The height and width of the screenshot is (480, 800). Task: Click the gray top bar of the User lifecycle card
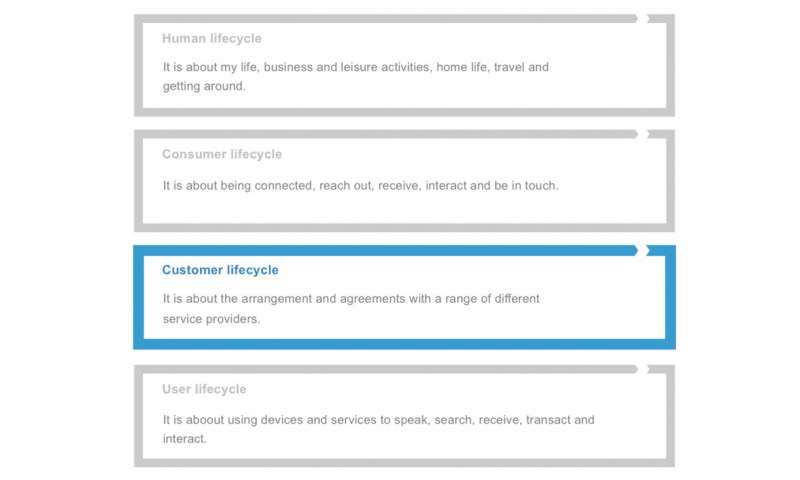point(385,369)
